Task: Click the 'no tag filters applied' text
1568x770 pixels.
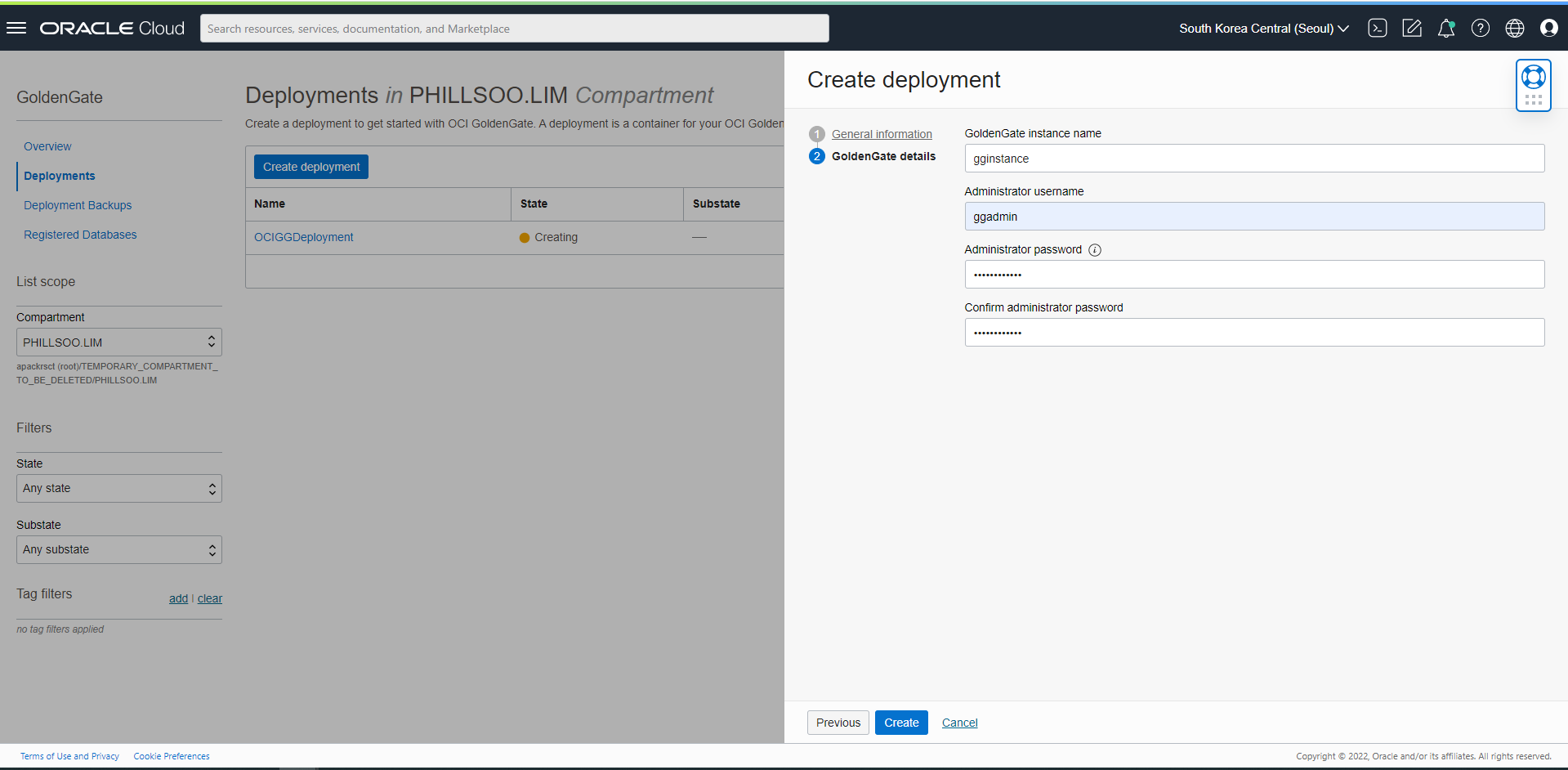Action: coord(60,629)
